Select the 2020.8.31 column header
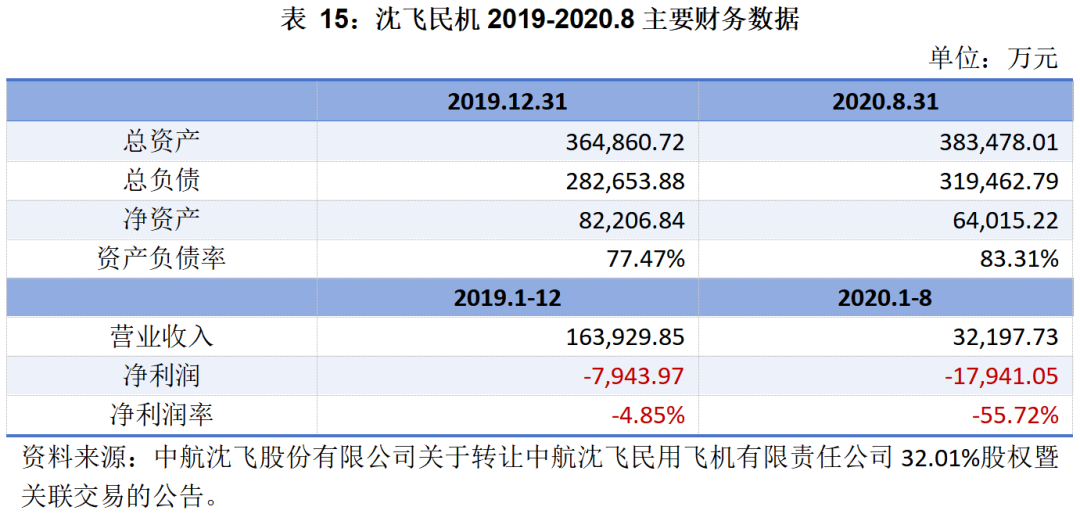The width and height of the screenshot is (1080, 514). click(x=885, y=102)
